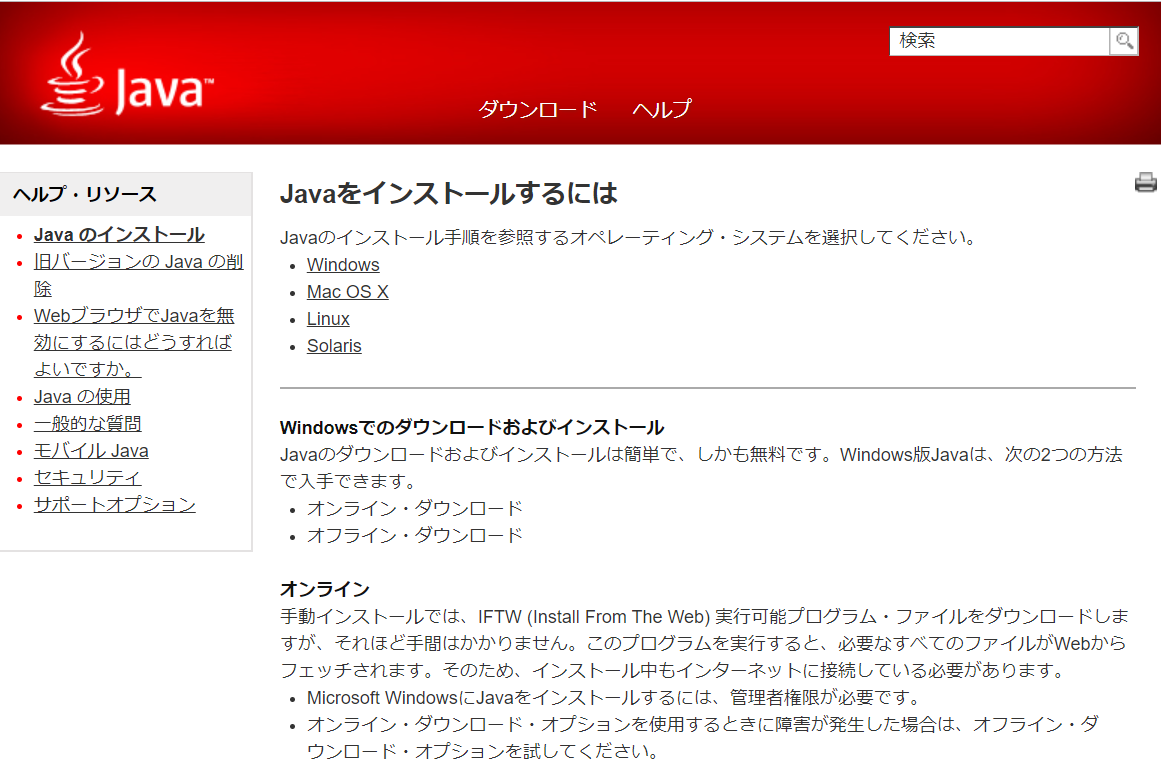
Task: Click the ヘルプ・リソース sidebar heading
Action: click(x=85, y=195)
